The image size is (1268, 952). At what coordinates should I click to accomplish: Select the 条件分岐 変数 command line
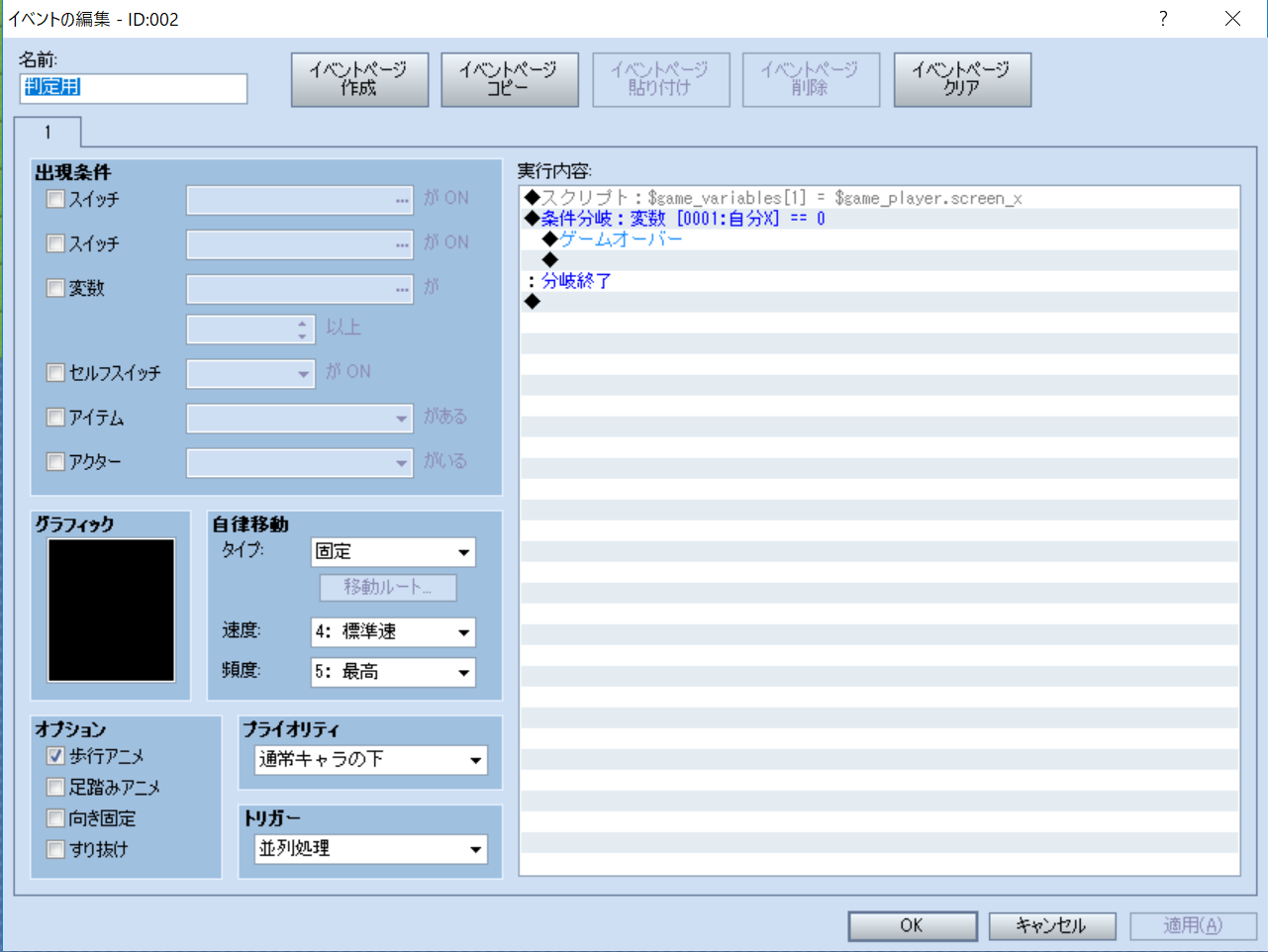coord(880,219)
